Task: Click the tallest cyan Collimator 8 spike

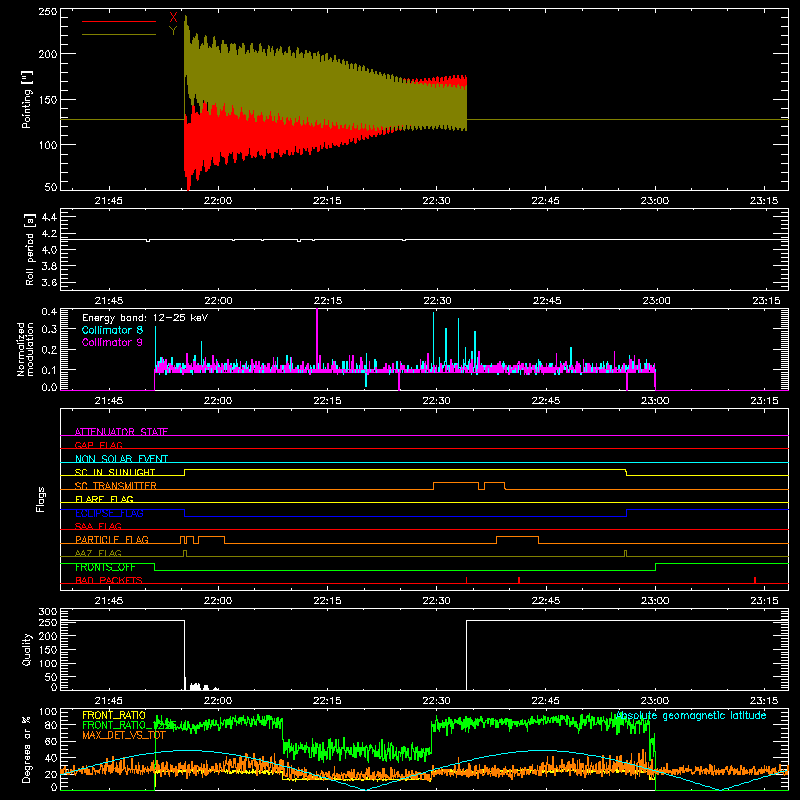Action: (x=434, y=339)
